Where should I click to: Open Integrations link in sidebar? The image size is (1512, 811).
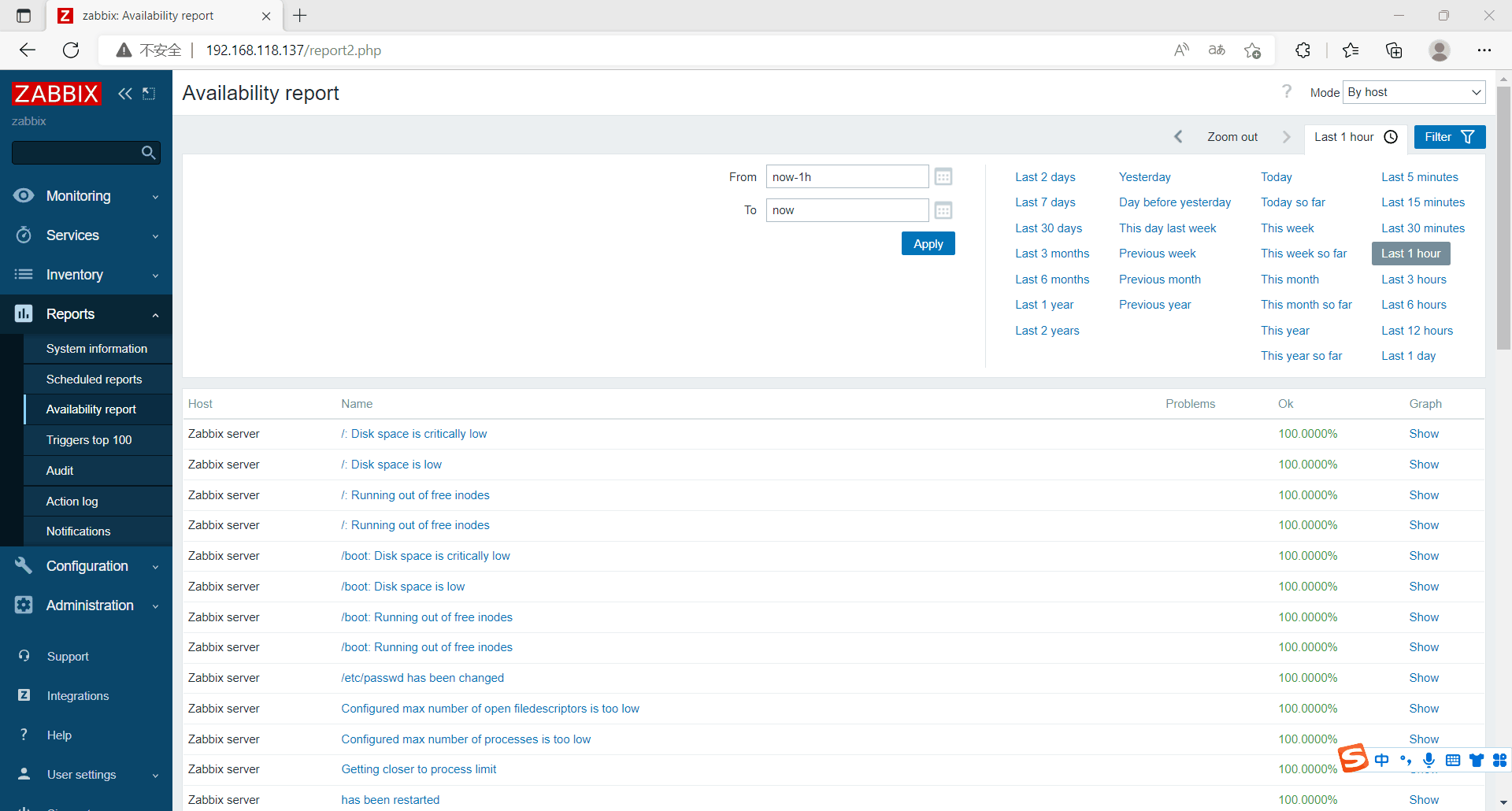tap(78, 696)
